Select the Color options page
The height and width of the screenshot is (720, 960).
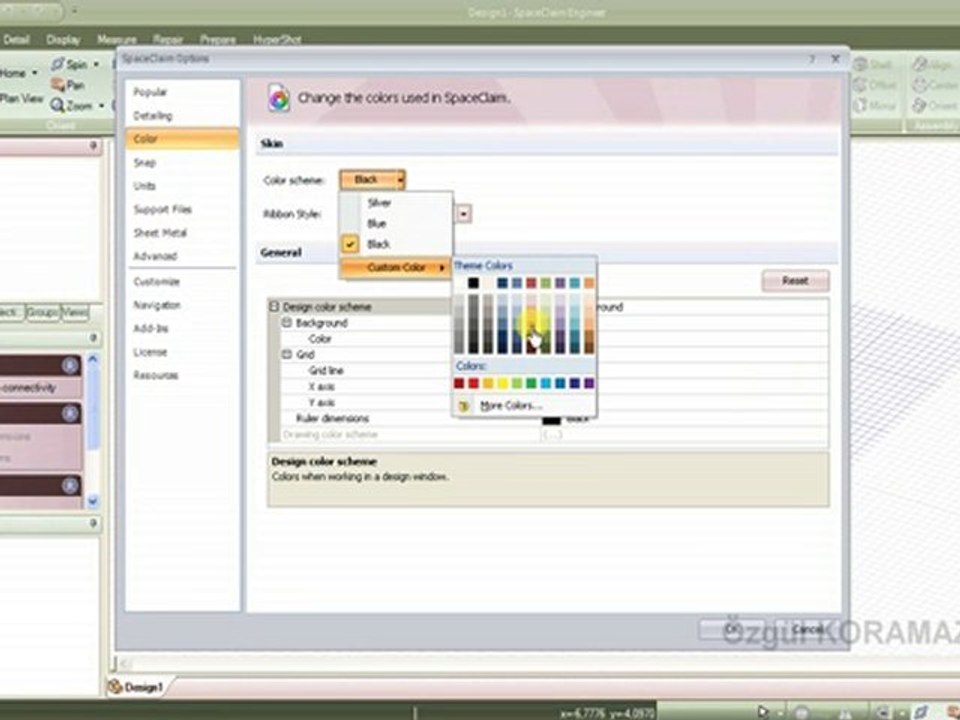coord(182,139)
